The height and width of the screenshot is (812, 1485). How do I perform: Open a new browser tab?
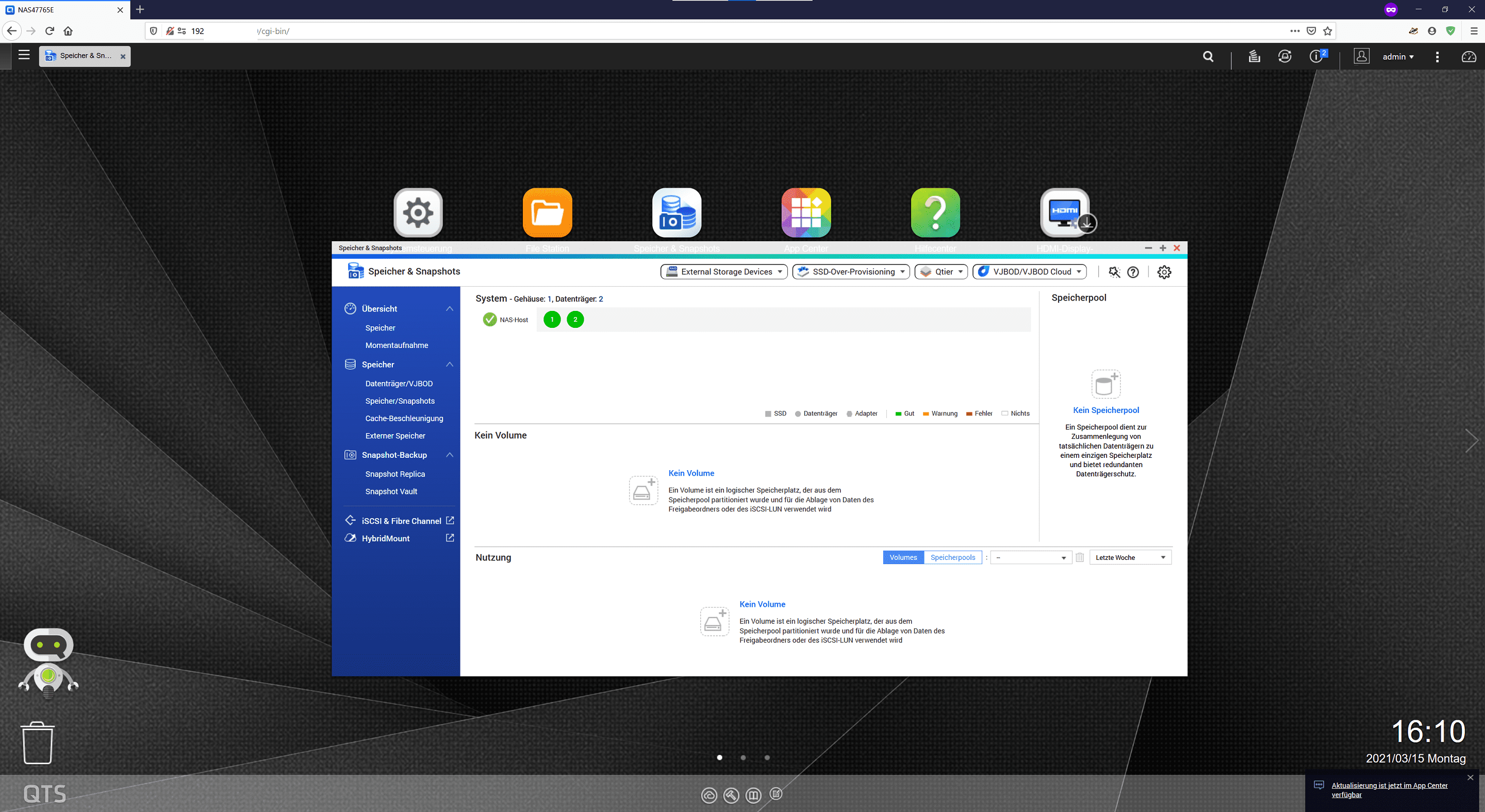[x=140, y=9]
